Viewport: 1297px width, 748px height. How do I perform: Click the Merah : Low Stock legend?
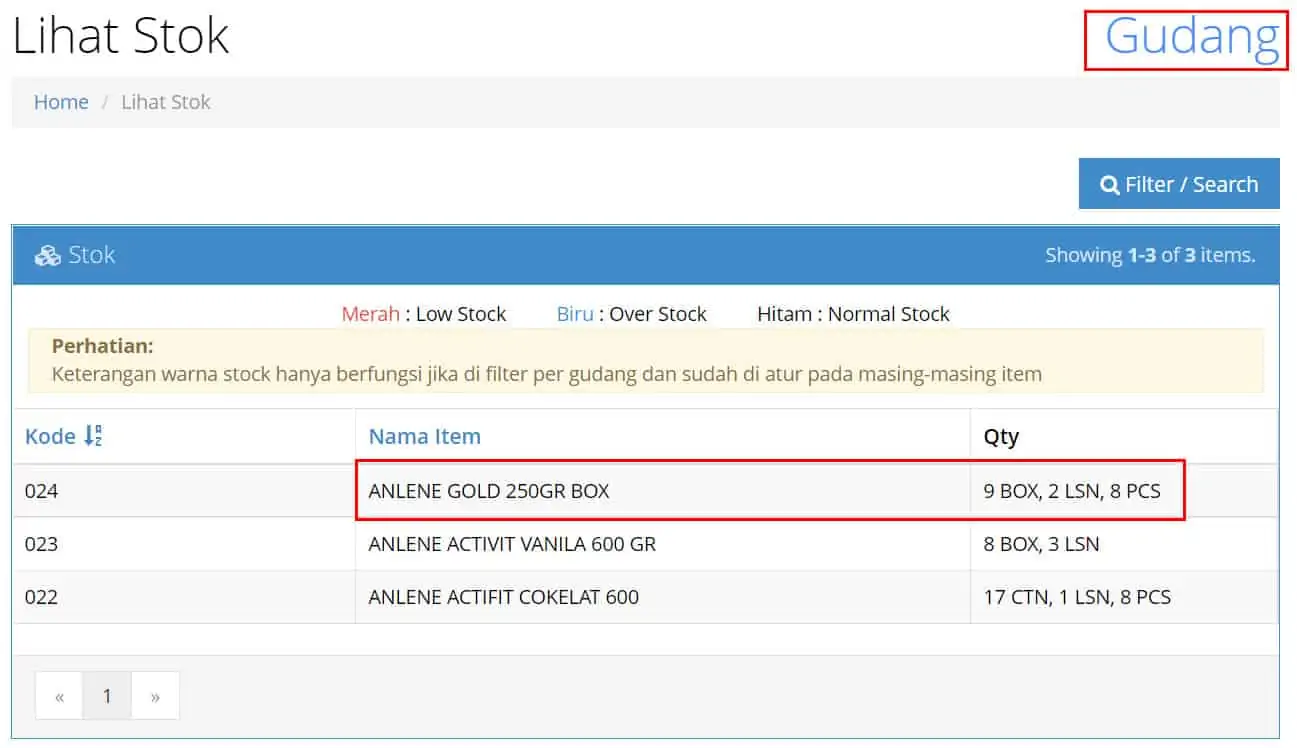point(424,314)
